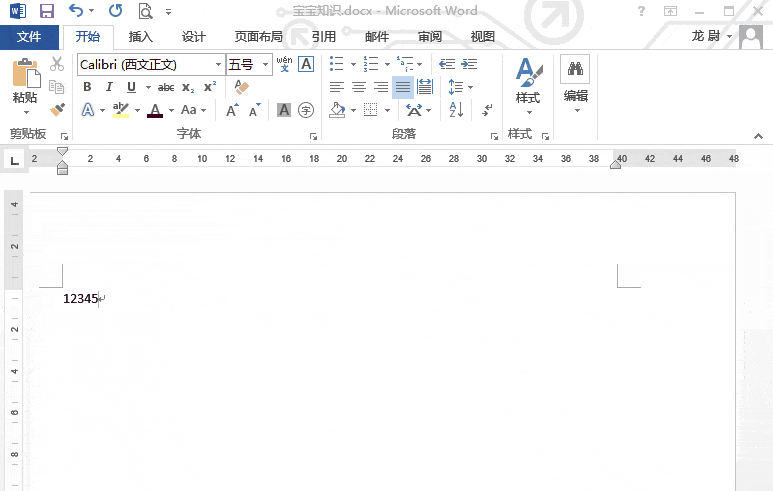Launch the 字体 font dialog

(313, 136)
